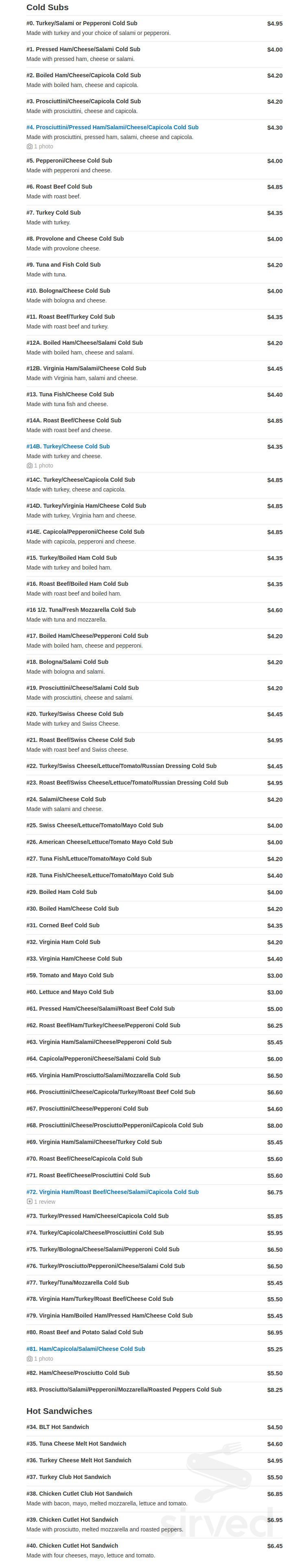This screenshot has width=296, height=1568.
Task: Open #81 Ham/Capicola/Salami/Cheese Cold Sub link
Action: [85, 1349]
